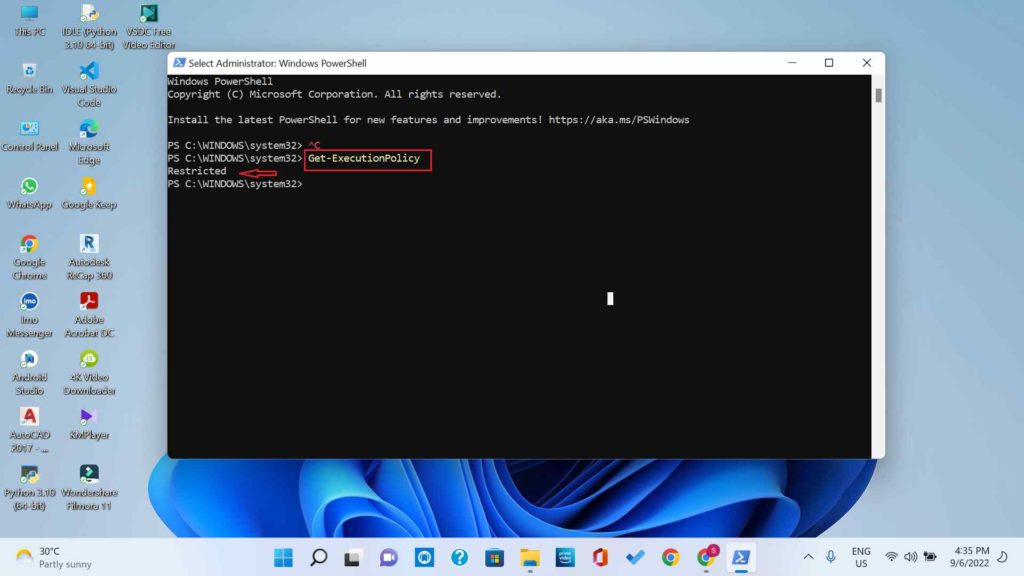This screenshot has height=576, width=1024.
Task: Open Wi-Fi network quick settings
Action: tap(891, 557)
